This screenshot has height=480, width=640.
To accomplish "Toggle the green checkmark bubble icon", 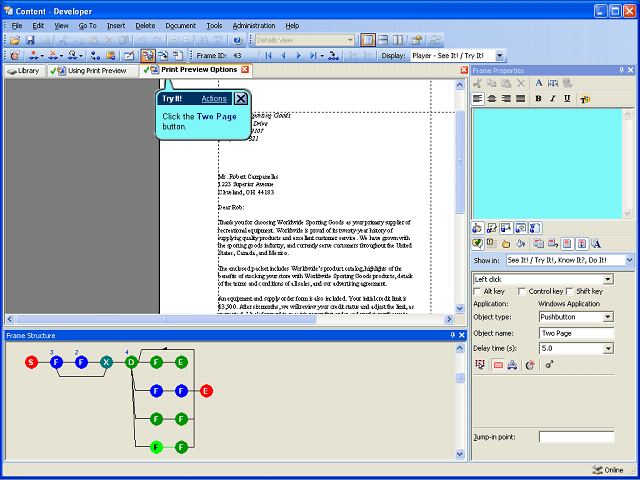I will [x=477, y=244].
